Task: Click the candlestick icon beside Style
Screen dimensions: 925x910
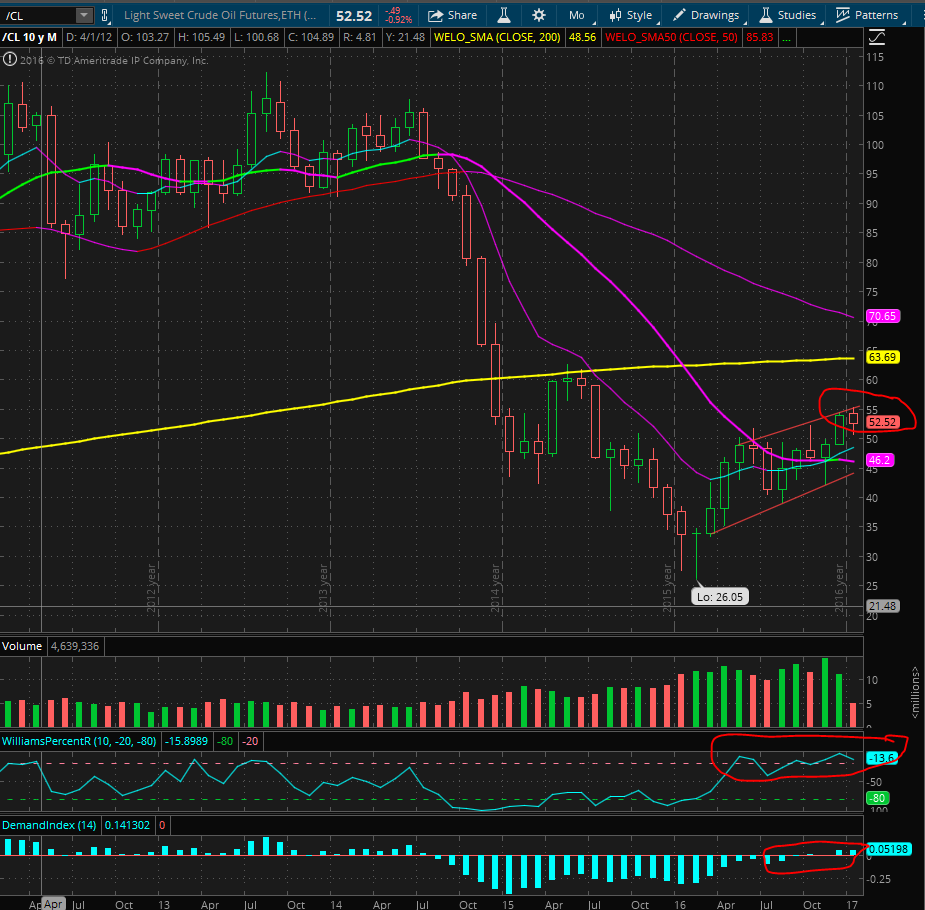Action: [x=615, y=15]
